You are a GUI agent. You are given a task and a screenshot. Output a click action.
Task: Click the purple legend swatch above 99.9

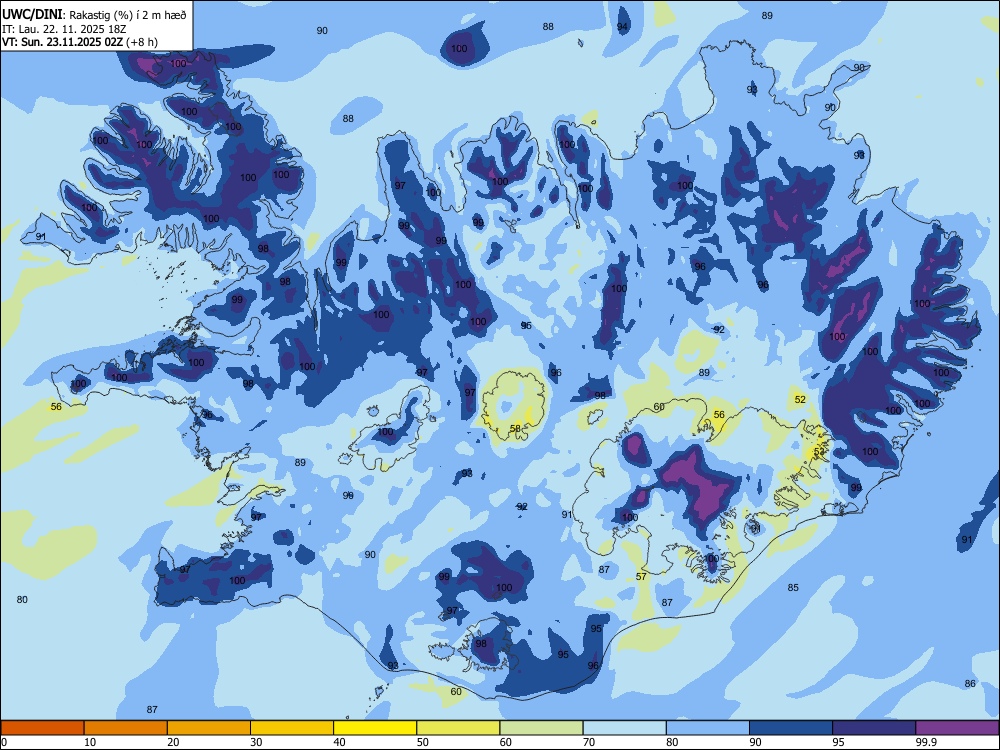click(x=957, y=728)
